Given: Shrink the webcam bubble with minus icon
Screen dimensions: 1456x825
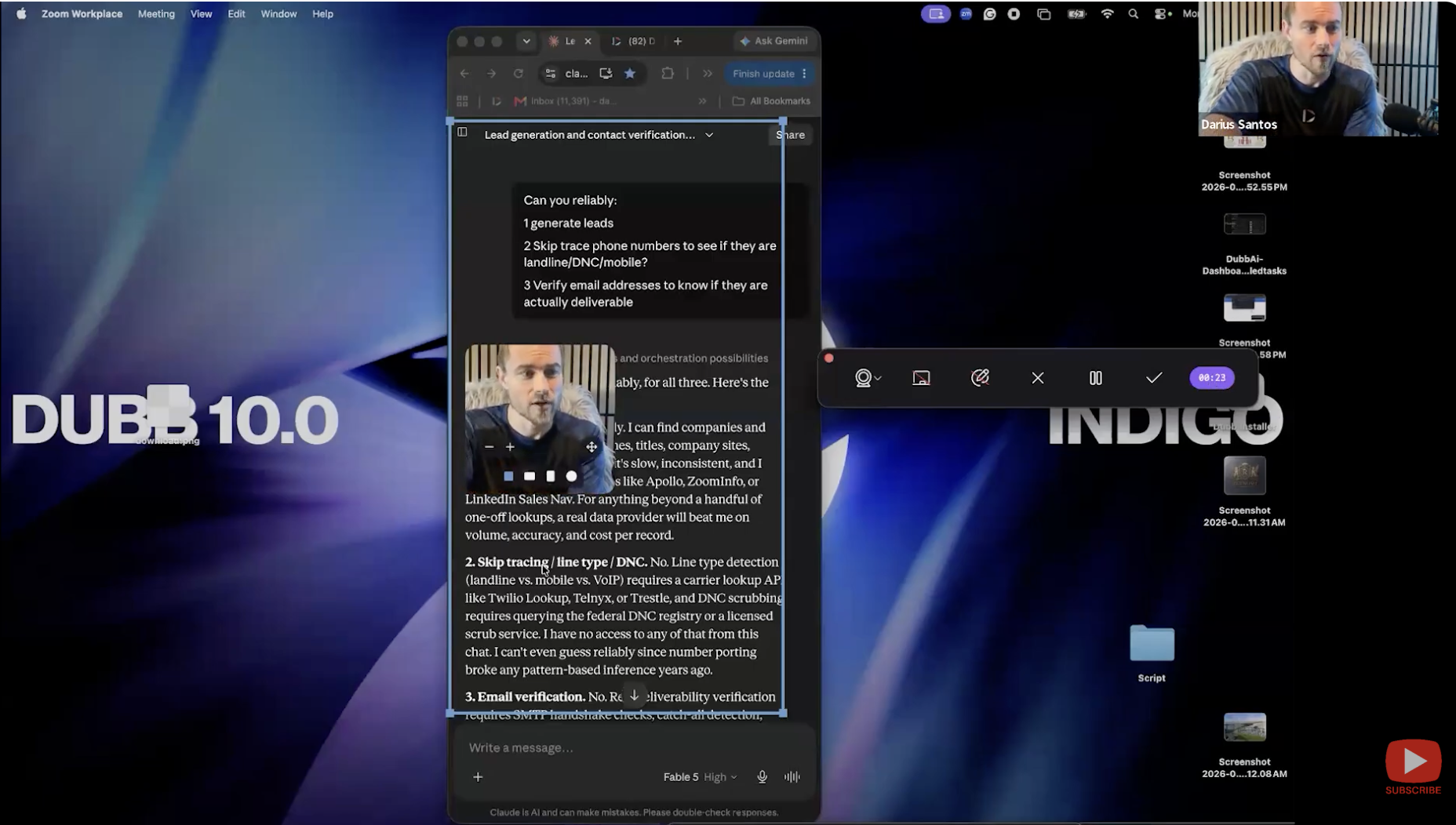Looking at the screenshot, I should click(490, 447).
